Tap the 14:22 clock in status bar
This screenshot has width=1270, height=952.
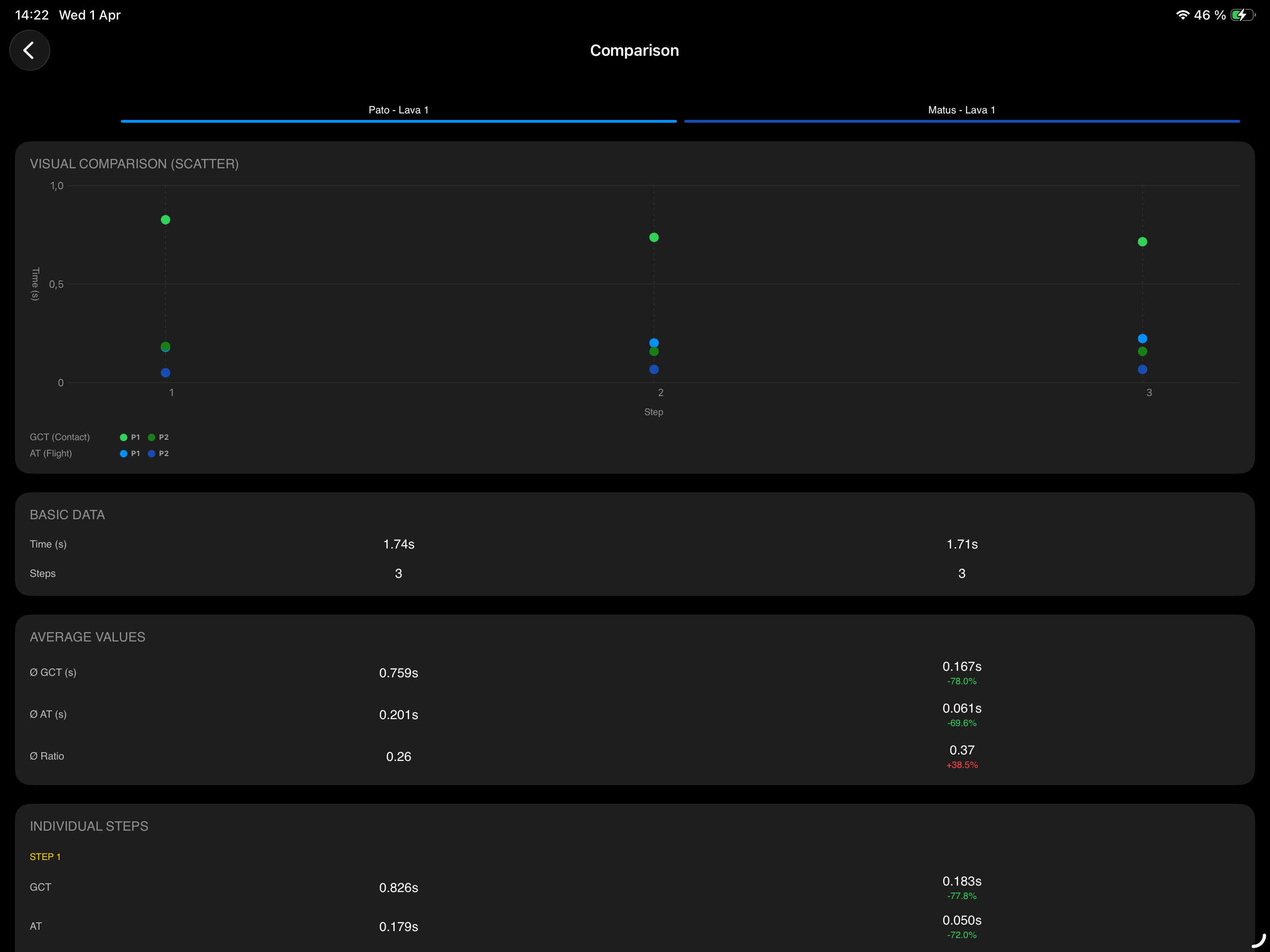32,15
